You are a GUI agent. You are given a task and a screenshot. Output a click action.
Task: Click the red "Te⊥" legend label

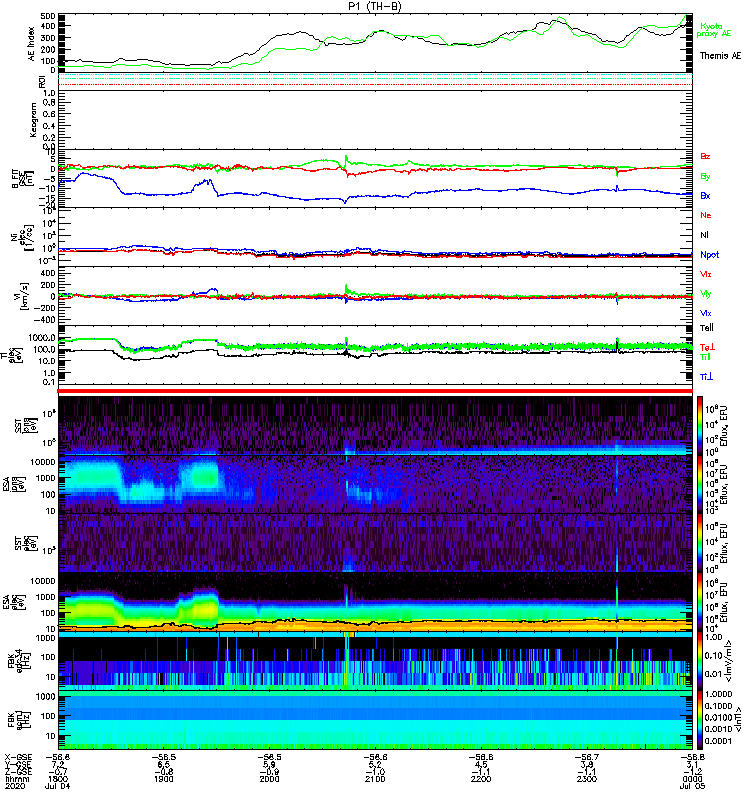coord(707,347)
